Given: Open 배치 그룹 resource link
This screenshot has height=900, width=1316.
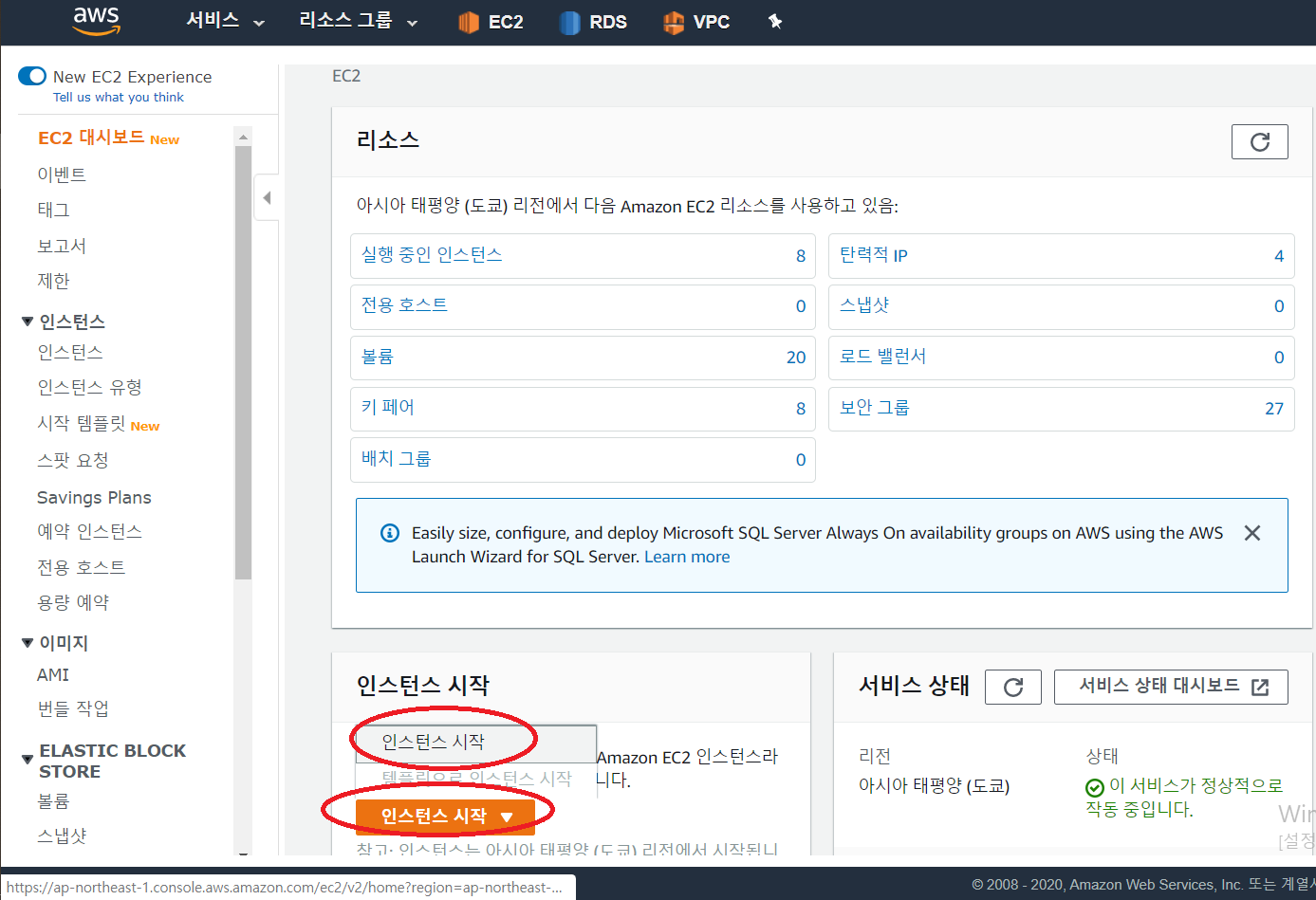Looking at the screenshot, I should click(x=396, y=458).
